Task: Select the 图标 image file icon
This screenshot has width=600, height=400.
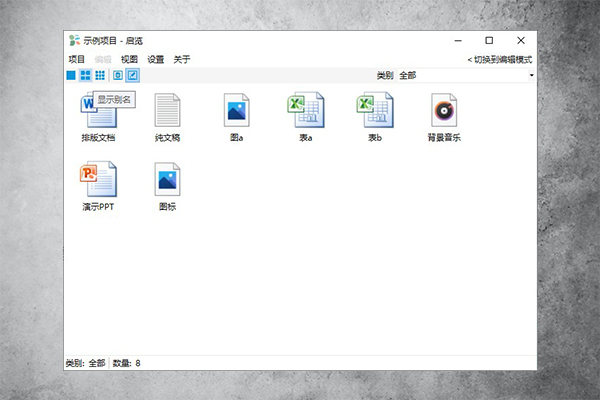Action: pyautogui.click(x=167, y=179)
